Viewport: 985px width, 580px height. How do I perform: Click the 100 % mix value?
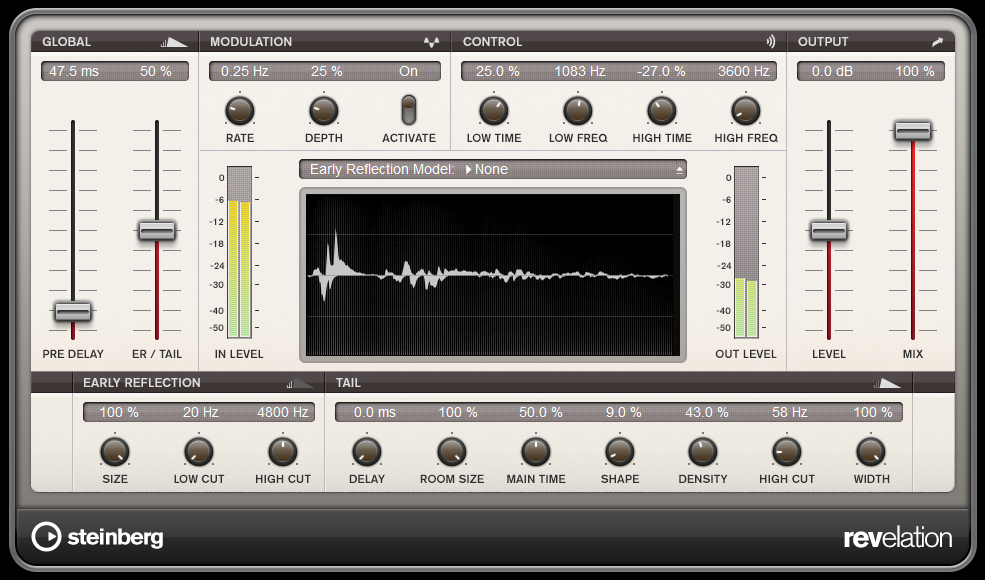pyautogui.click(x=915, y=72)
